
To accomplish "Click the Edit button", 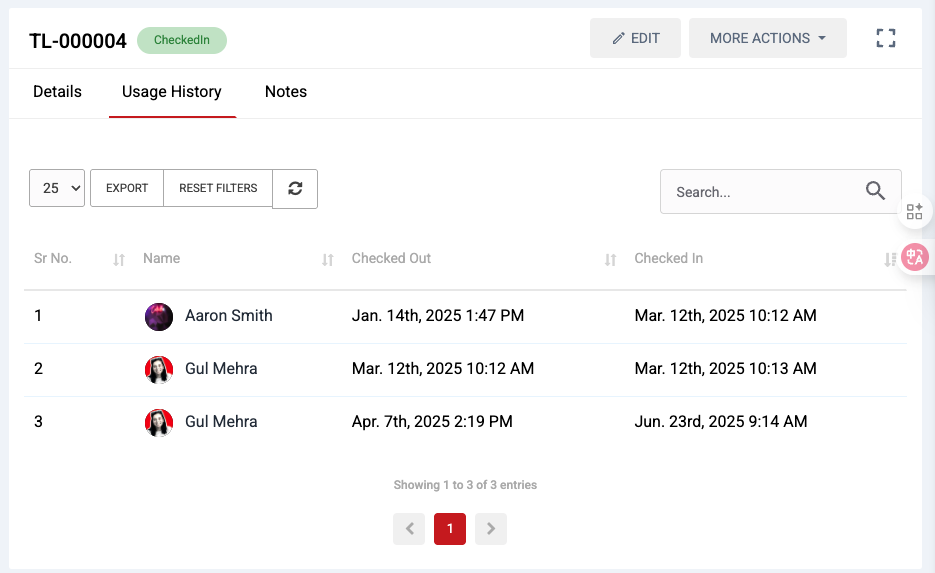I will pyautogui.click(x=635, y=38).
